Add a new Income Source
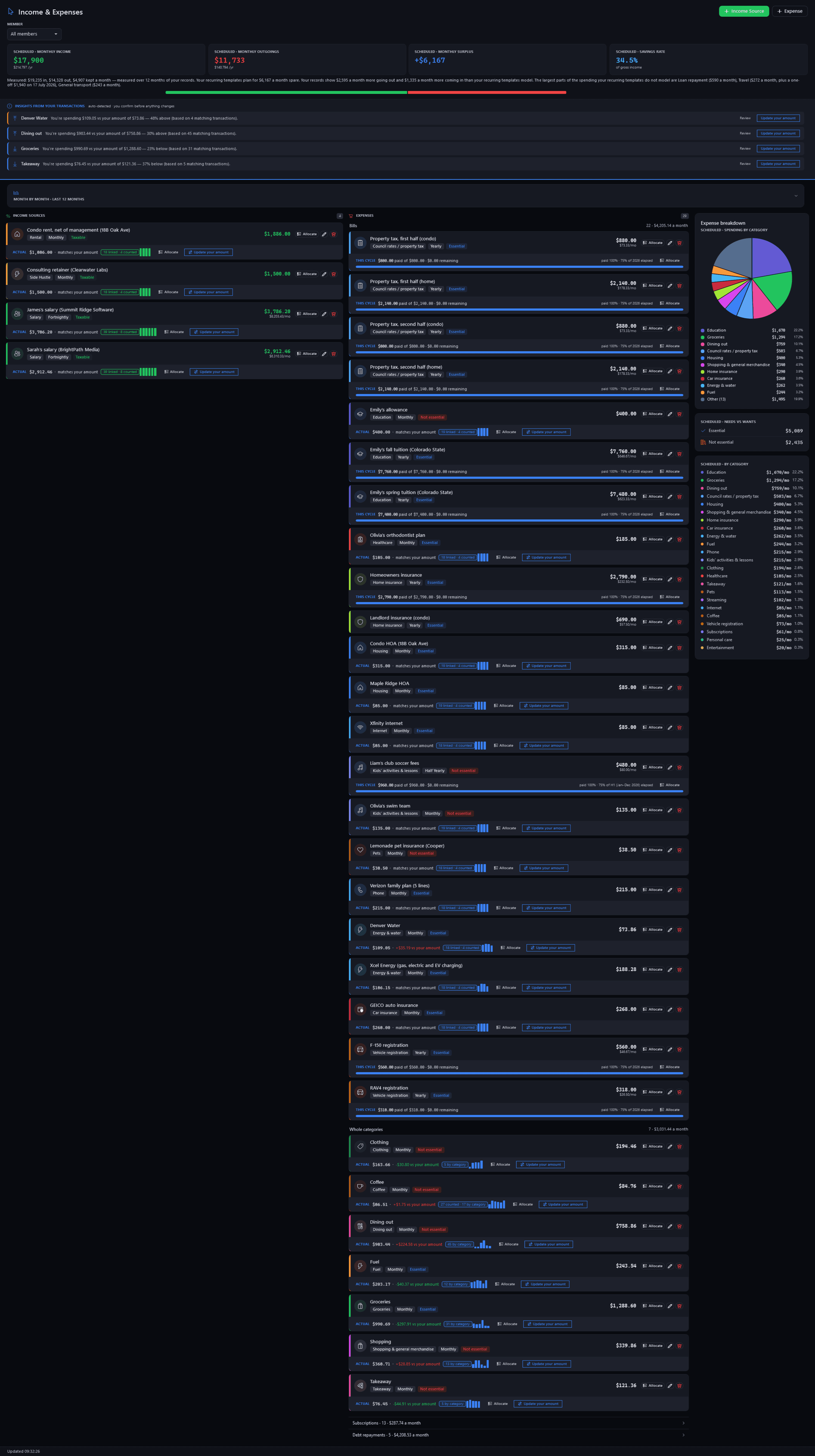The image size is (815, 1456). 744,11
